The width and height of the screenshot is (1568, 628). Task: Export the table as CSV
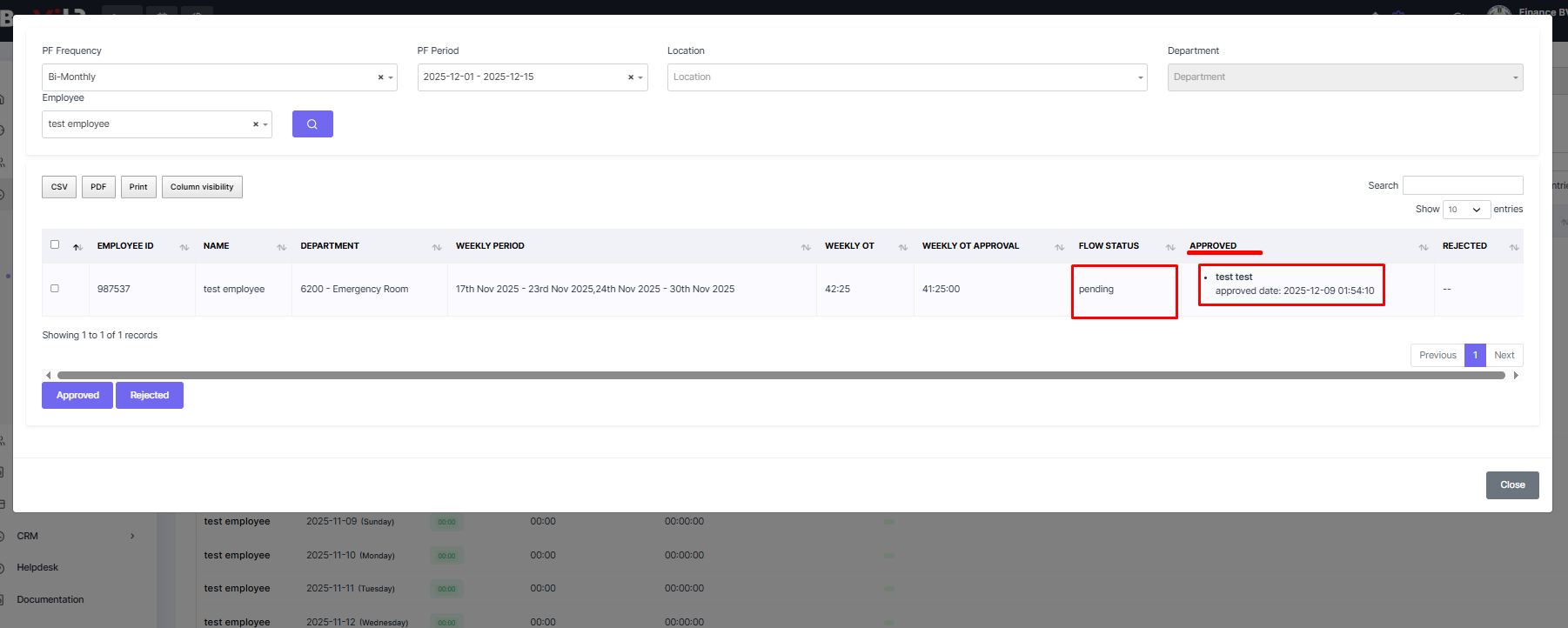click(x=59, y=187)
